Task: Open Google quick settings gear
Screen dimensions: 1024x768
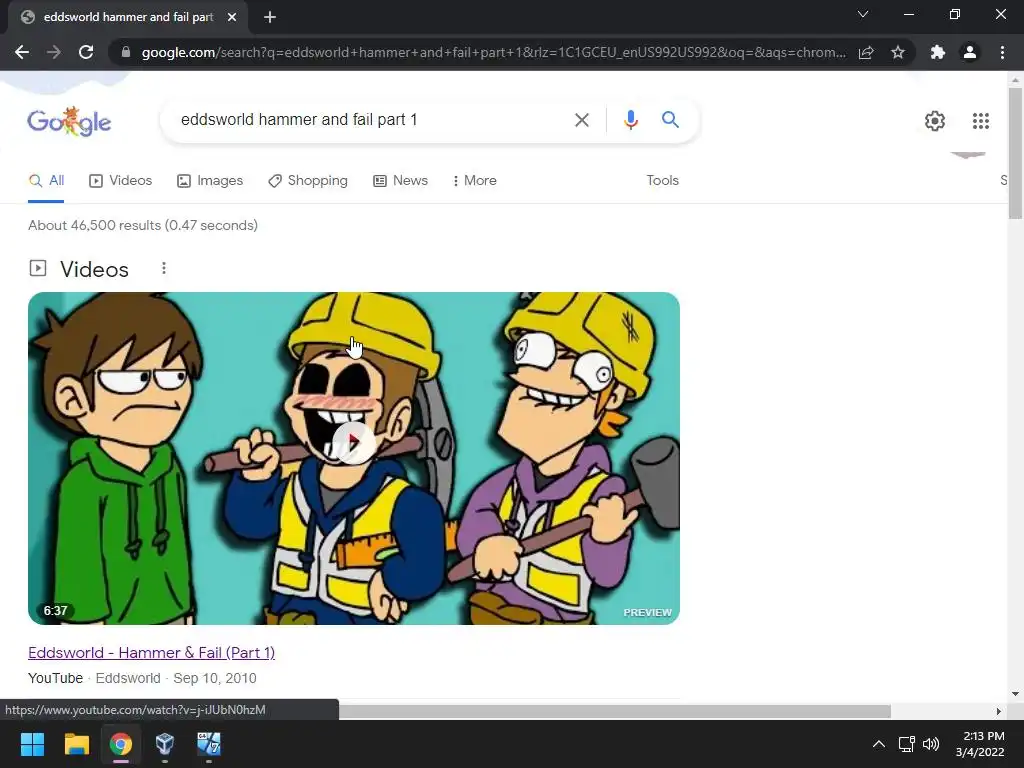Action: coord(935,121)
